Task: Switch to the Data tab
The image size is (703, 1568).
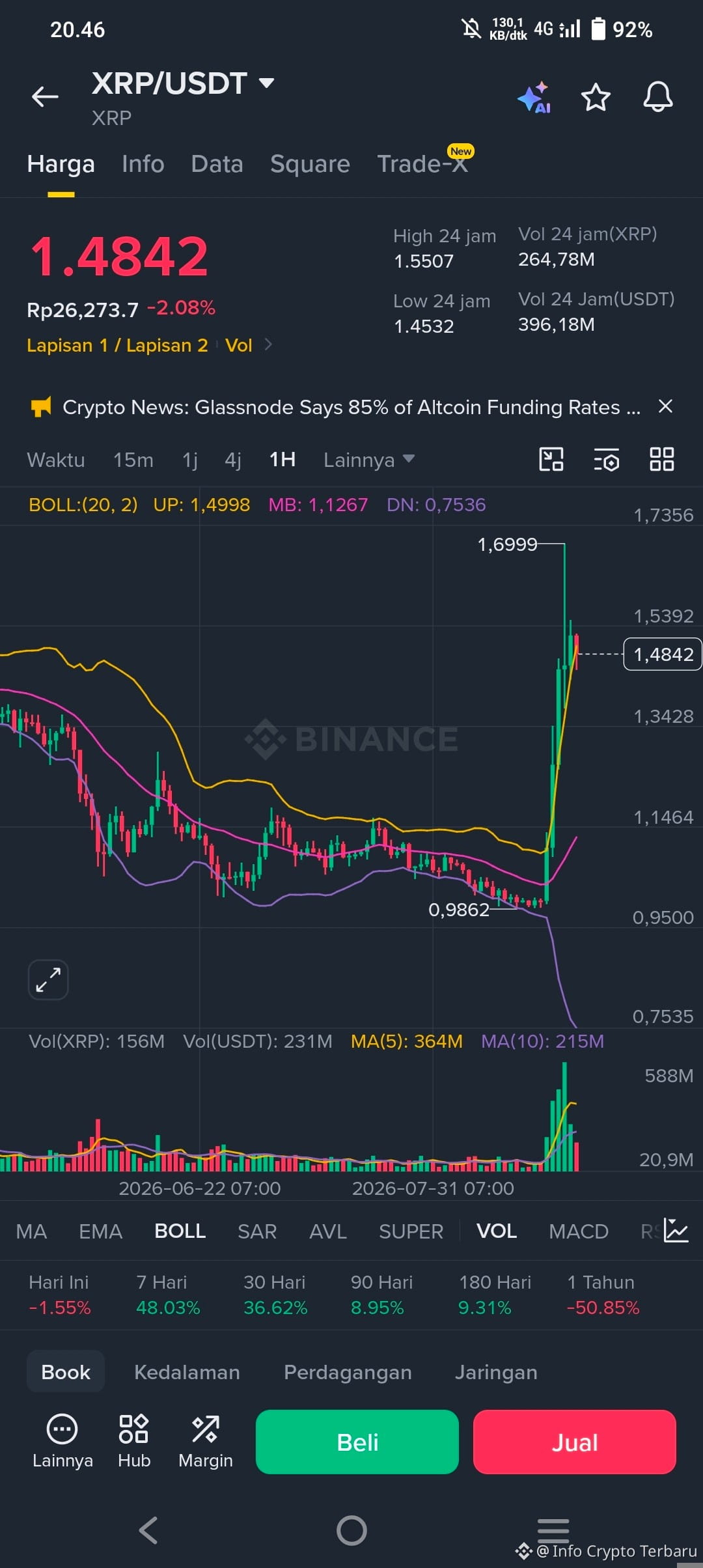Action: click(x=217, y=164)
